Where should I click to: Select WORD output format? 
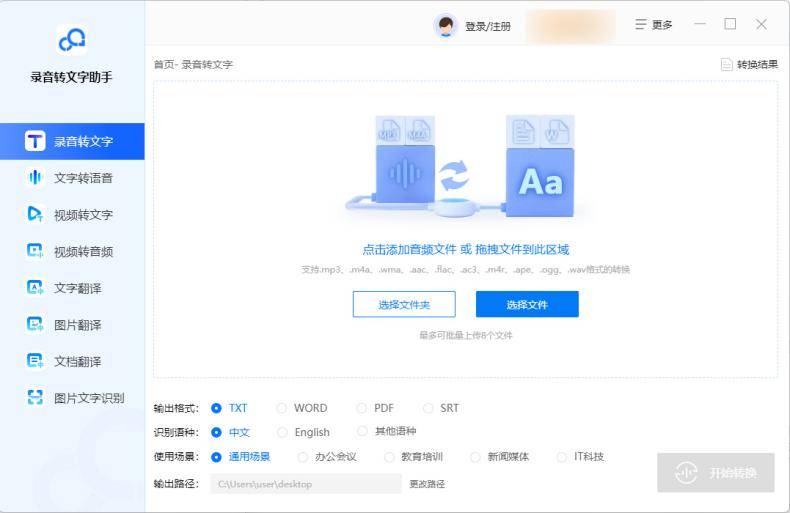(282, 408)
